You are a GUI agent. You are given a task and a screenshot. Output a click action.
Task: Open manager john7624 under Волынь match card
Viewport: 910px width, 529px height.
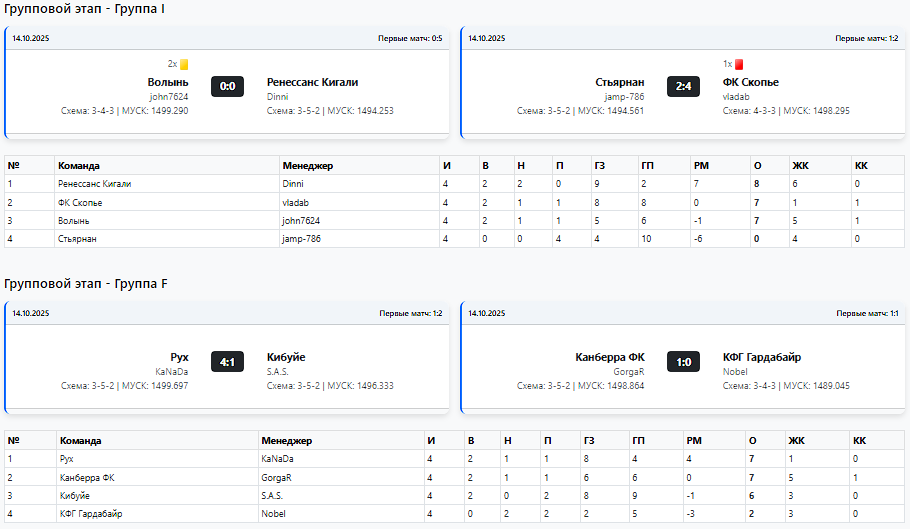(169, 97)
